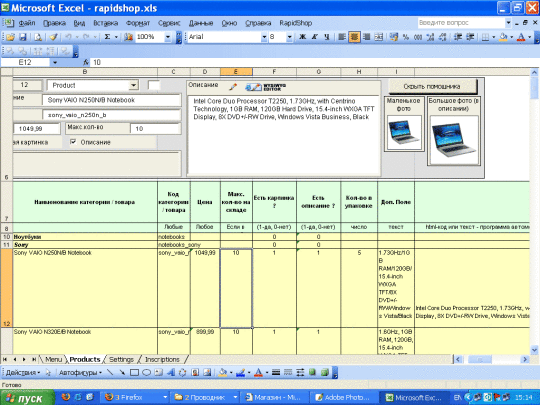540x405 pixels.
Task: Toggle center alignment in the toolbar
Action: click(x=354, y=37)
